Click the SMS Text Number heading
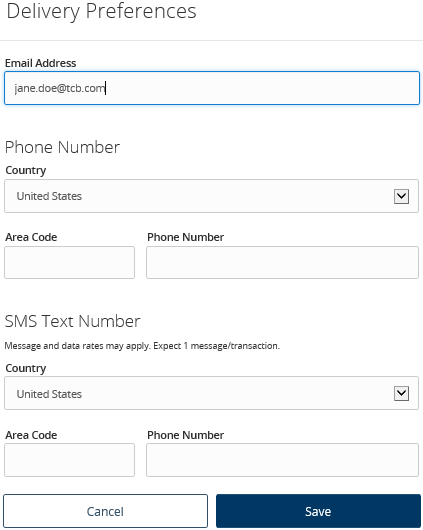423x530 pixels. click(x=72, y=321)
